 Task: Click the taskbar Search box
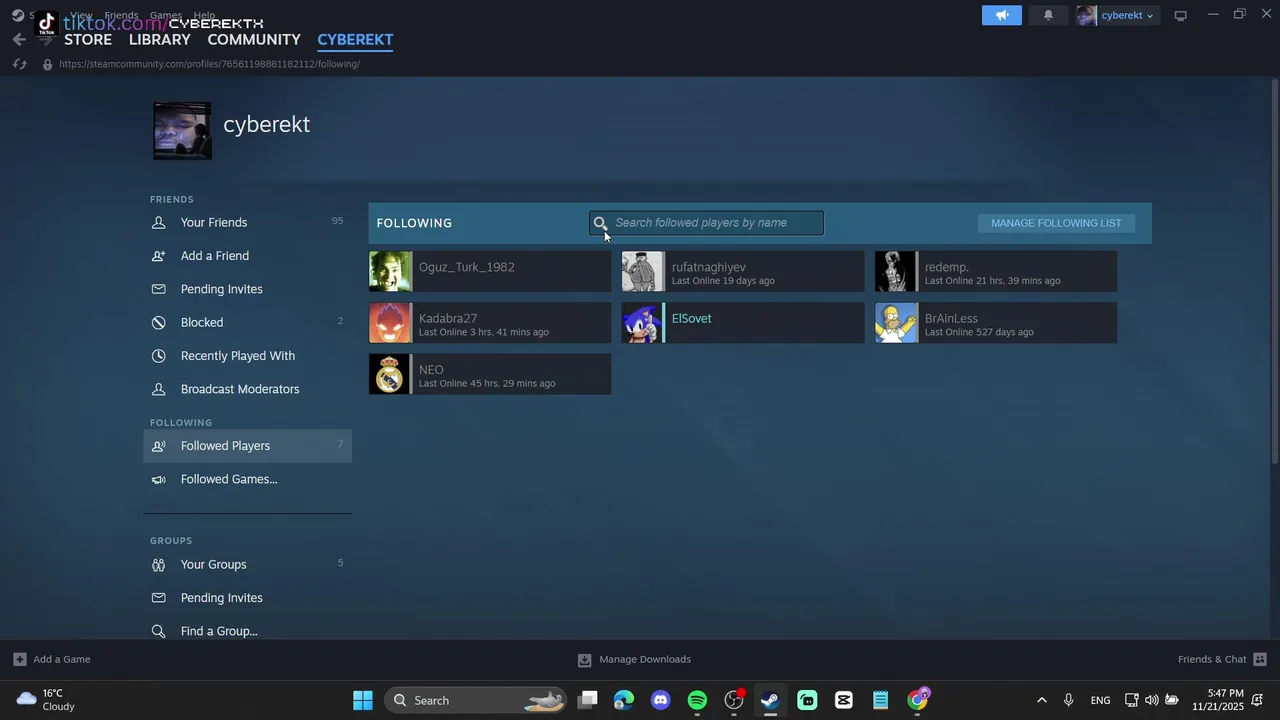tap(476, 700)
